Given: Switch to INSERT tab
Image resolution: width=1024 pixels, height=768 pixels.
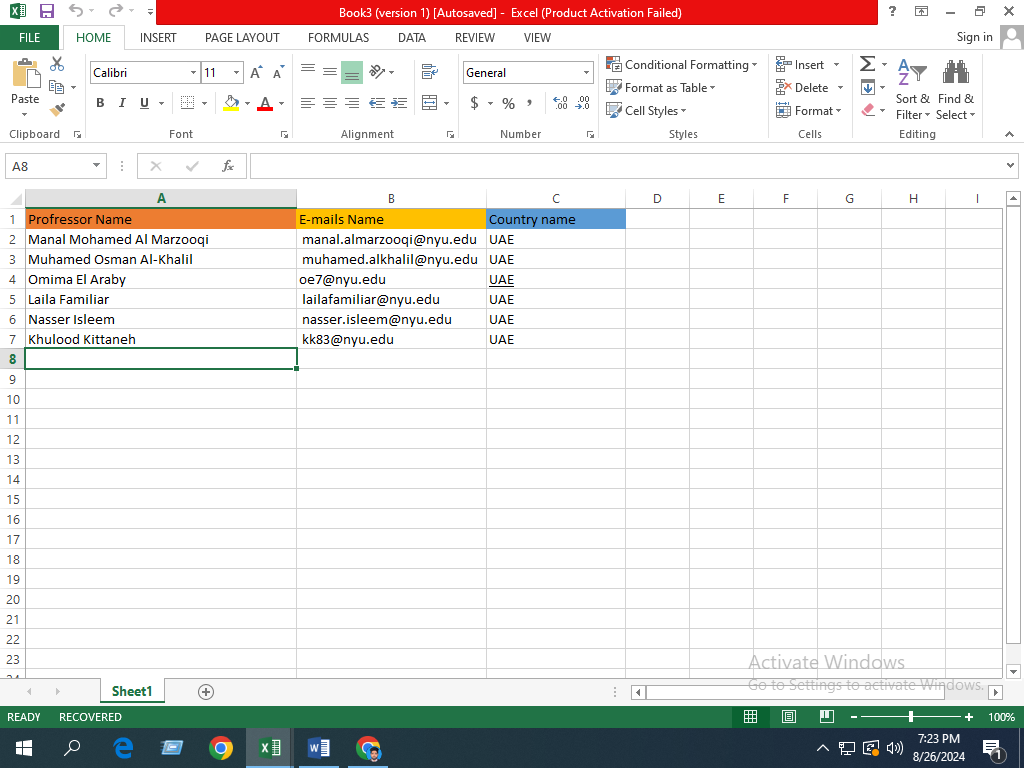Looking at the screenshot, I should [158, 38].
